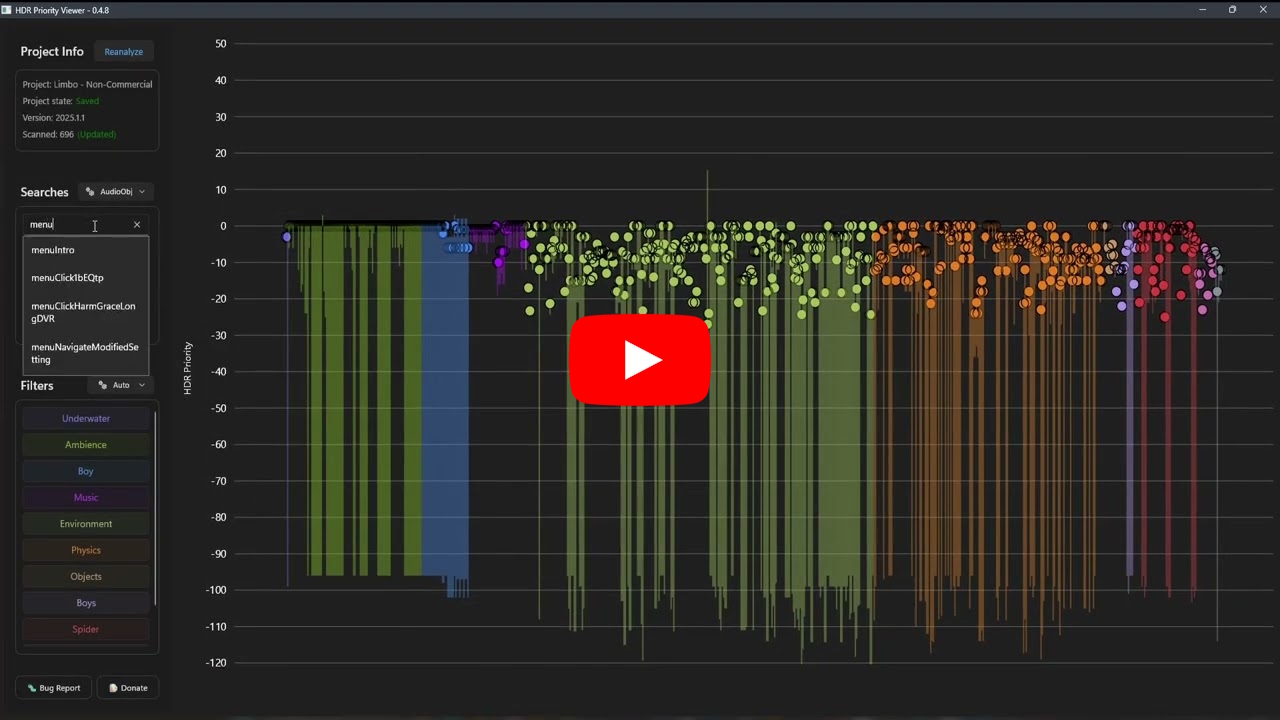Click the Donate button
This screenshot has width=1280, height=720.
pyautogui.click(x=128, y=688)
